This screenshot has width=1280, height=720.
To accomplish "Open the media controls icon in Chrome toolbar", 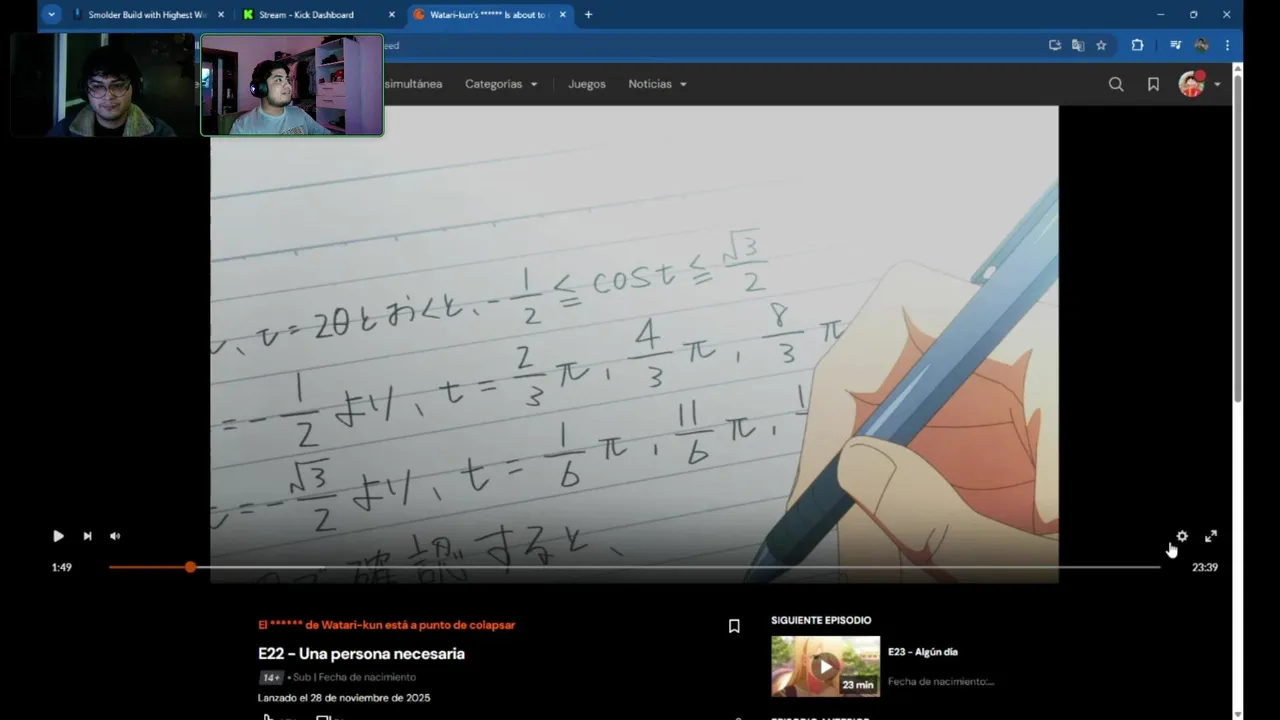I will click(x=1176, y=45).
